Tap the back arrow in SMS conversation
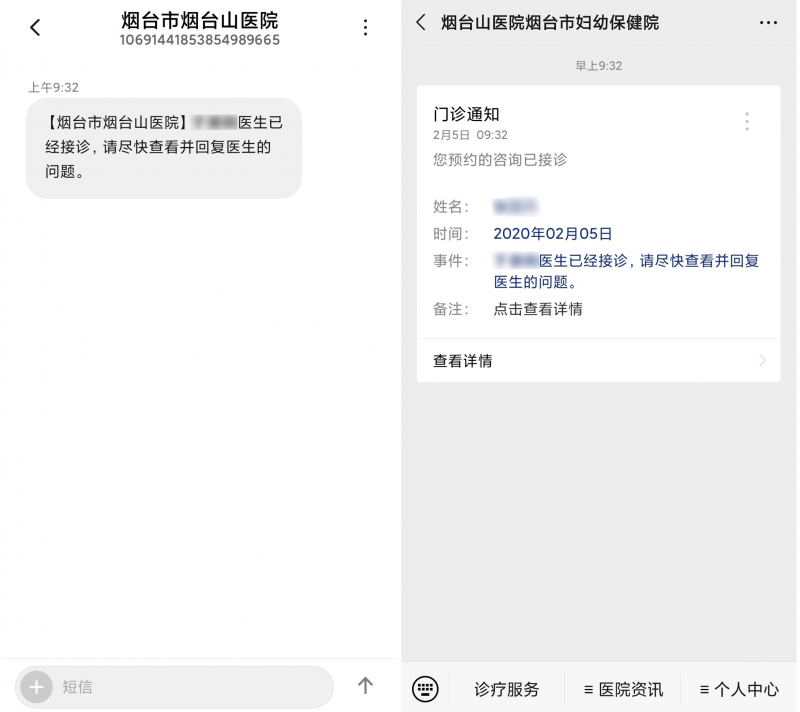800x712 pixels. (35, 28)
